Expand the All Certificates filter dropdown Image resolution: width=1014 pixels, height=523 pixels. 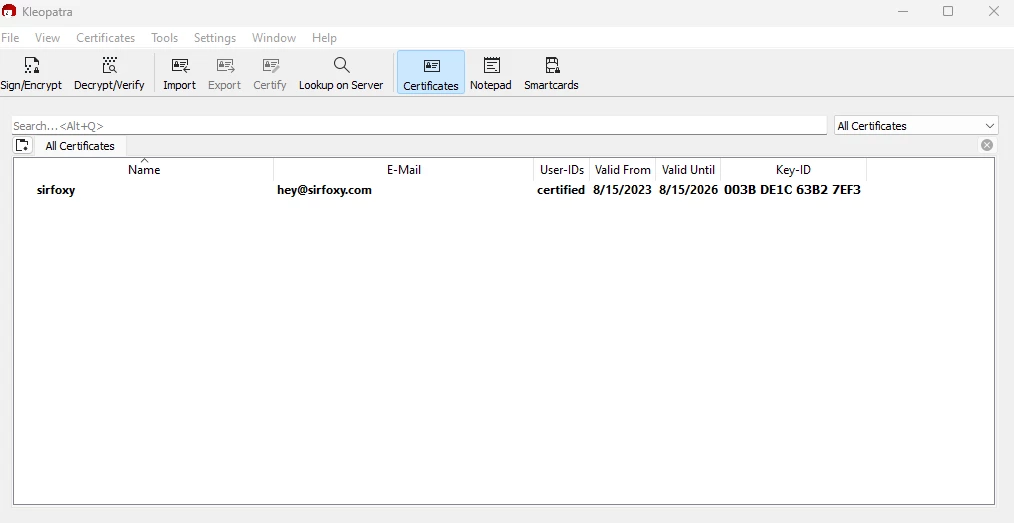(915, 126)
